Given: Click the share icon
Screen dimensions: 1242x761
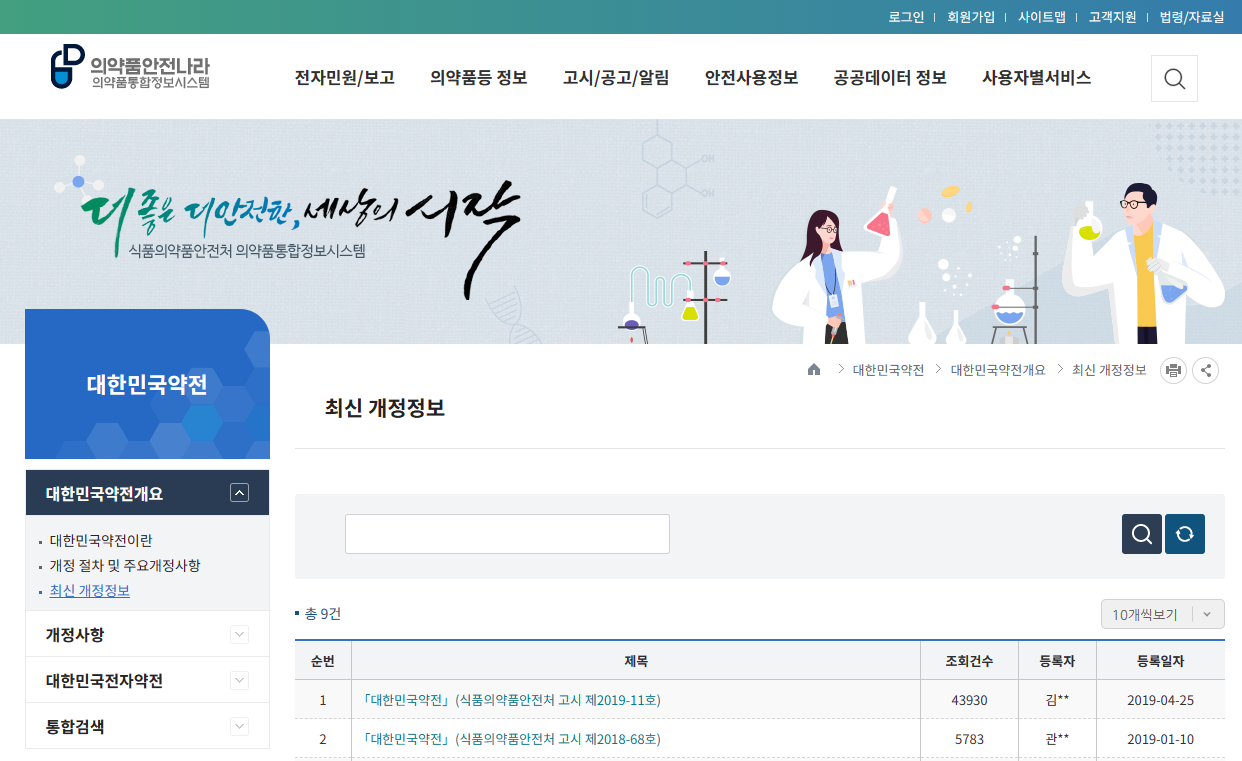Looking at the screenshot, I should point(1206,370).
